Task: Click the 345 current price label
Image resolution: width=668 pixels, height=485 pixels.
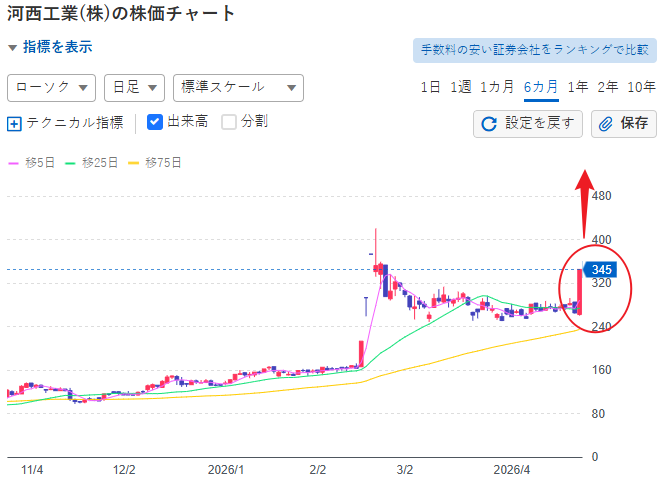Action: tap(601, 270)
